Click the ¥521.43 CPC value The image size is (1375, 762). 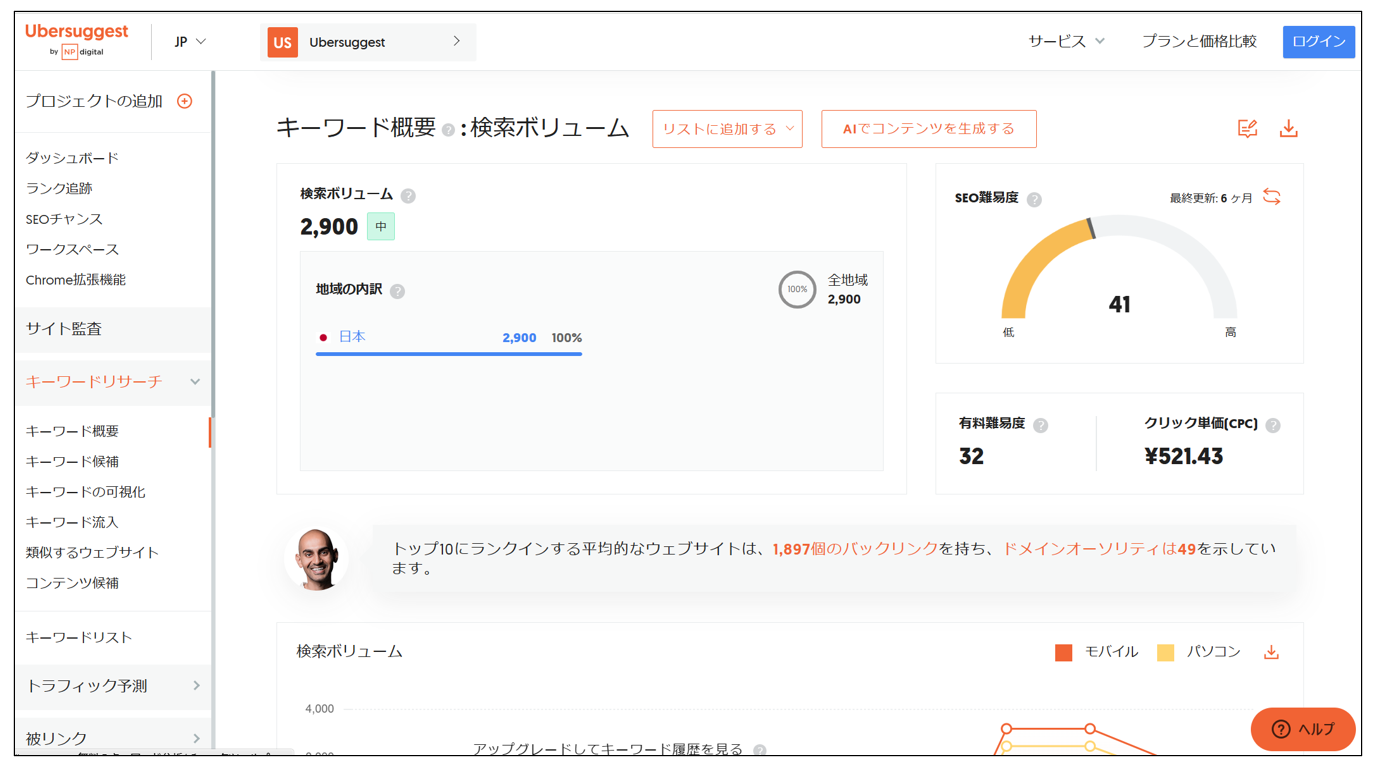pyautogui.click(x=1184, y=457)
